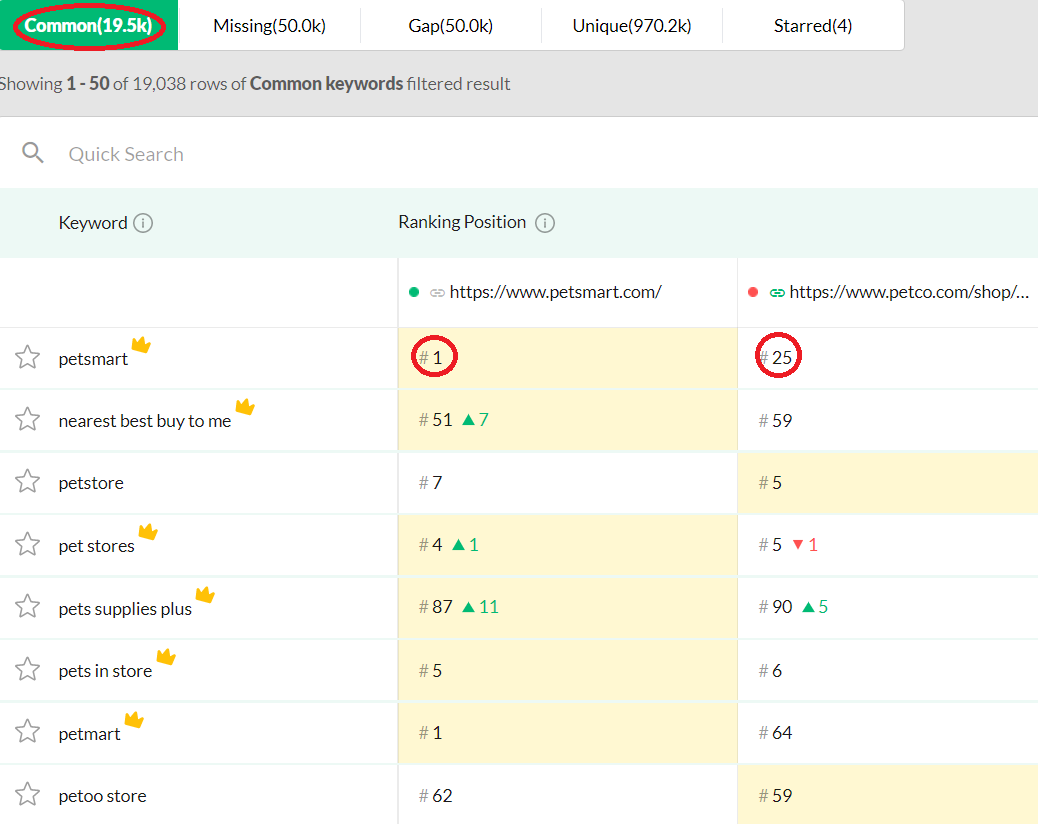Screen dimensions: 1038x824
Task: Click petco rank #6 for pets in store
Action: point(770,671)
